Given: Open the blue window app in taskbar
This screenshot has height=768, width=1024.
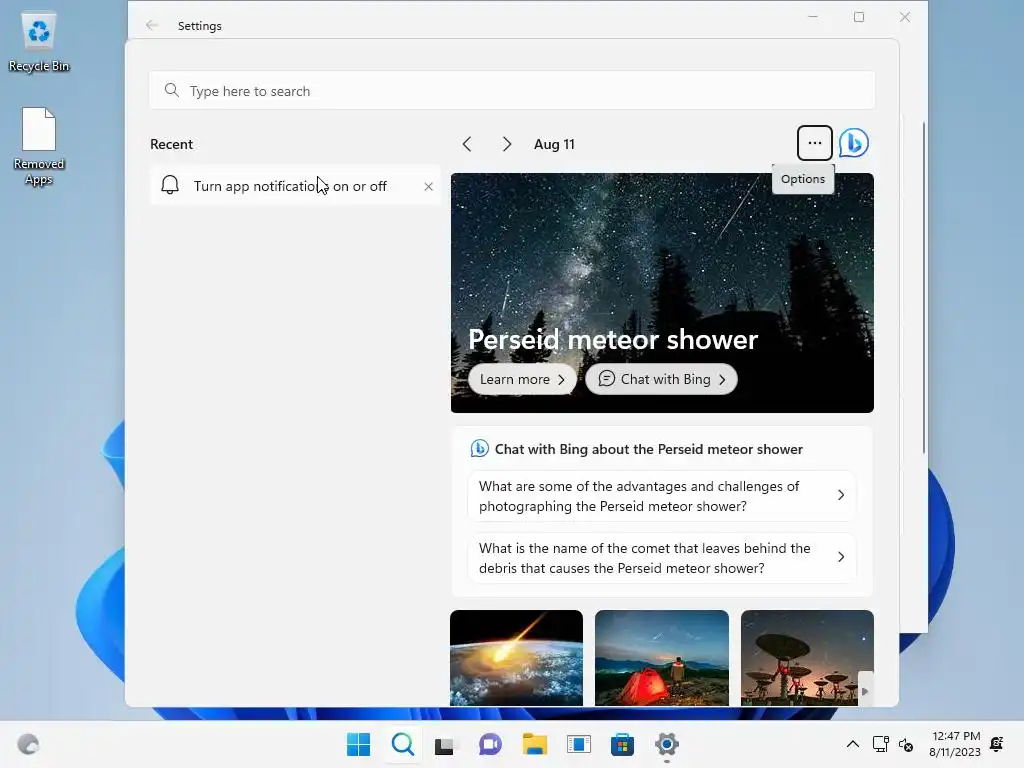Looking at the screenshot, I should click(x=579, y=744).
